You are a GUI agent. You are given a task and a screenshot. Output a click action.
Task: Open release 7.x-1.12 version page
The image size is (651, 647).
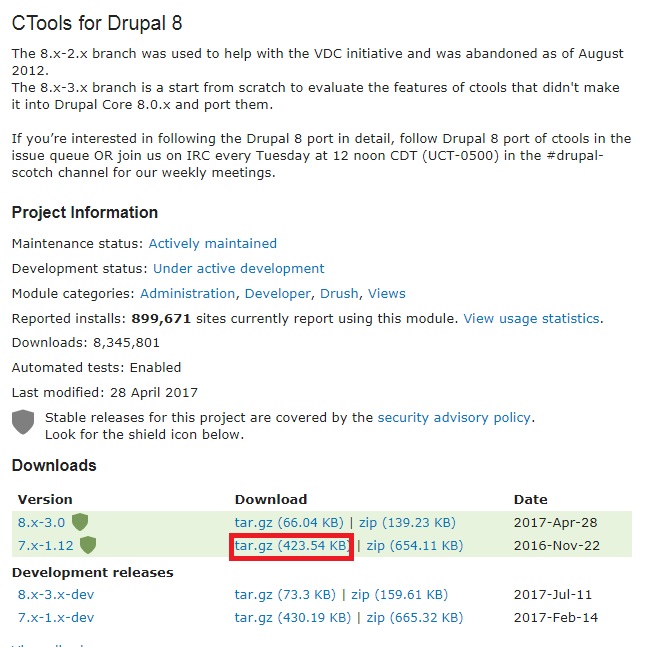45,545
